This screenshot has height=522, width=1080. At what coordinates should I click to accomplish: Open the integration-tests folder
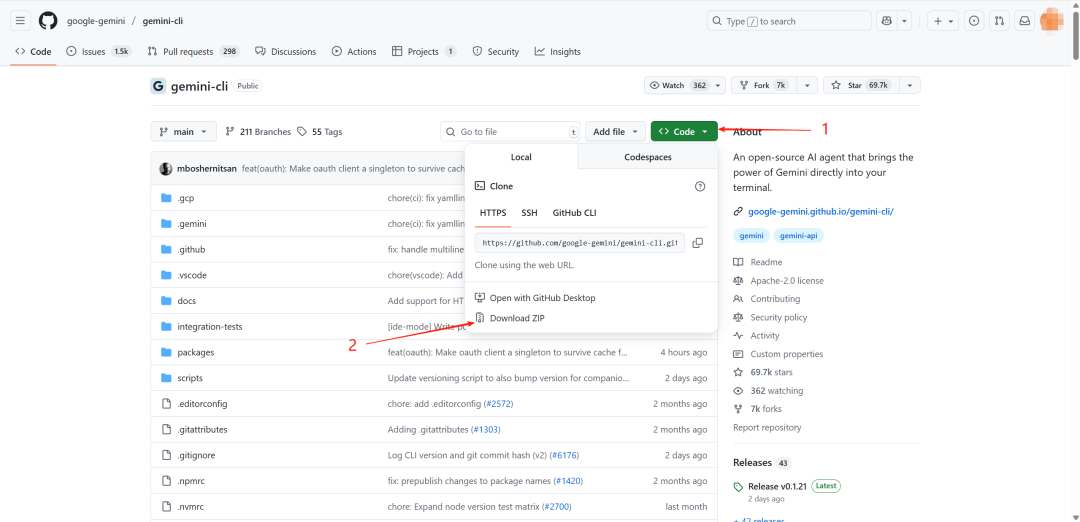pos(210,326)
